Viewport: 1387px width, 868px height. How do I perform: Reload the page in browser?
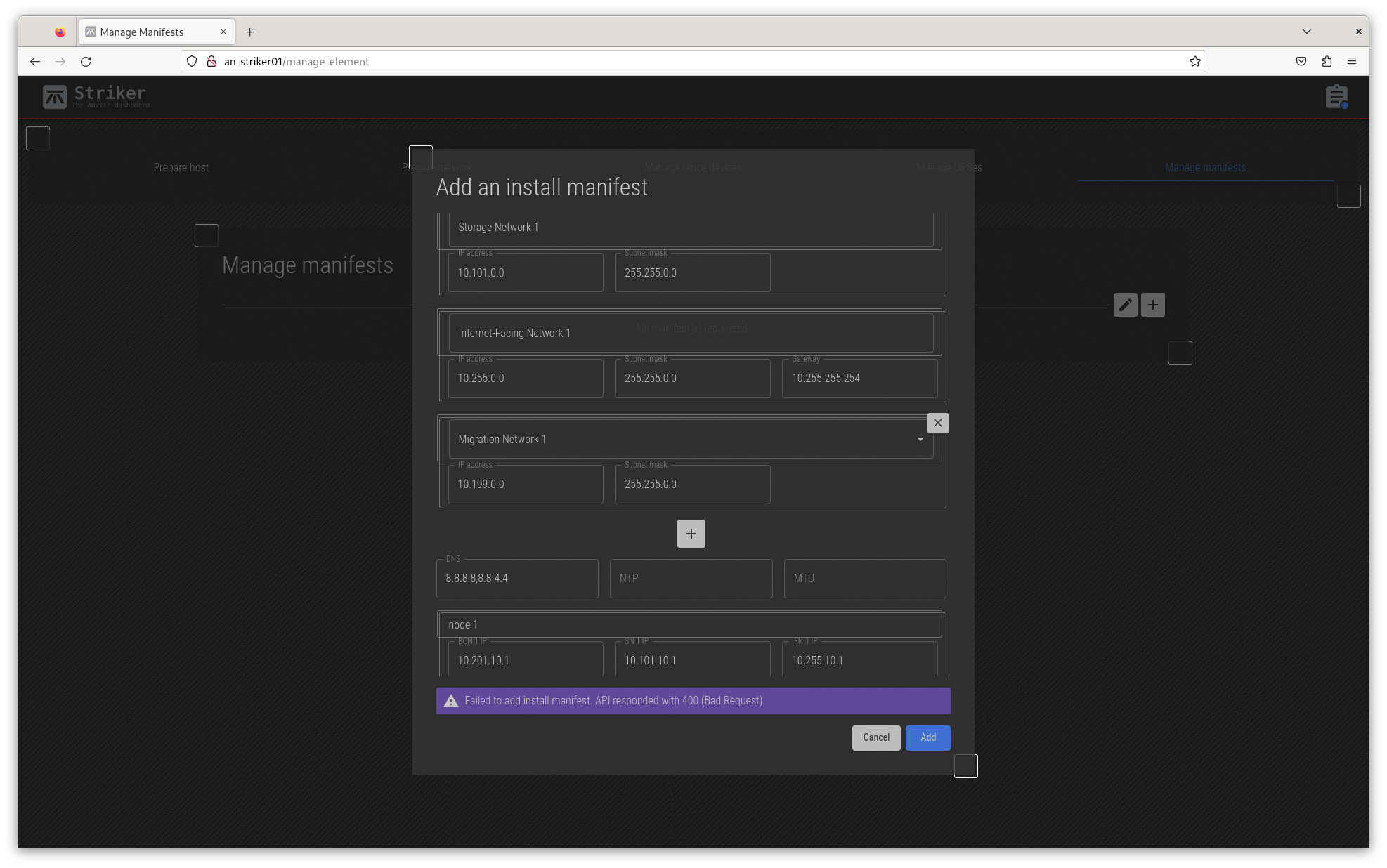click(x=86, y=62)
